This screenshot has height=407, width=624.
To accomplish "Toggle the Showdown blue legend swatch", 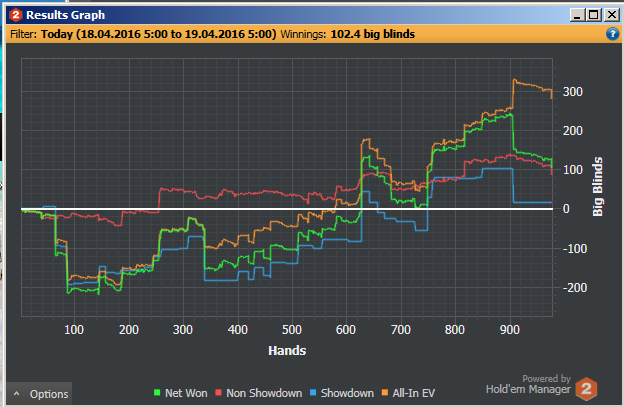I will 313,393.
